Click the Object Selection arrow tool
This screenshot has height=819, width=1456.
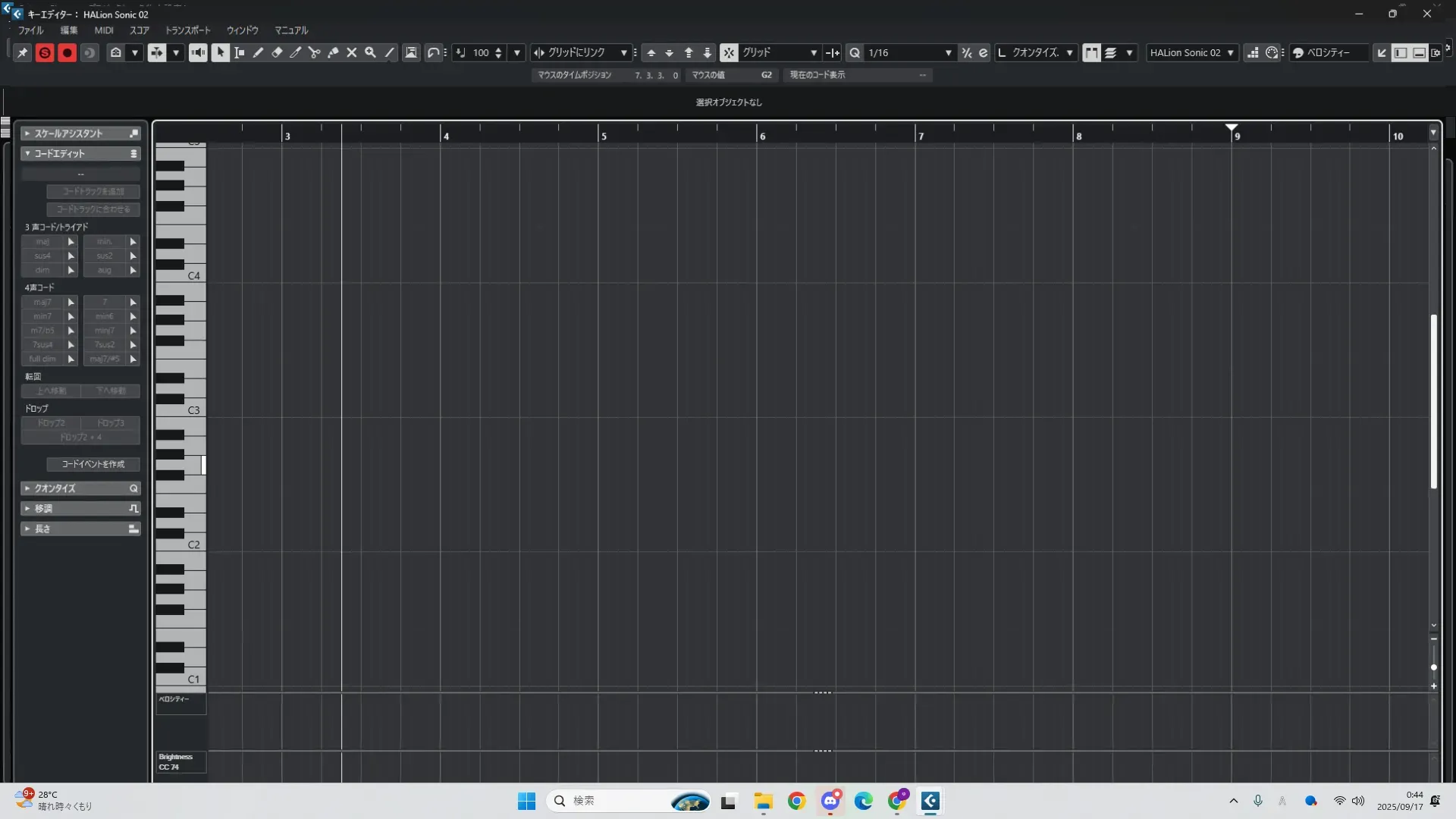pos(221,52)
